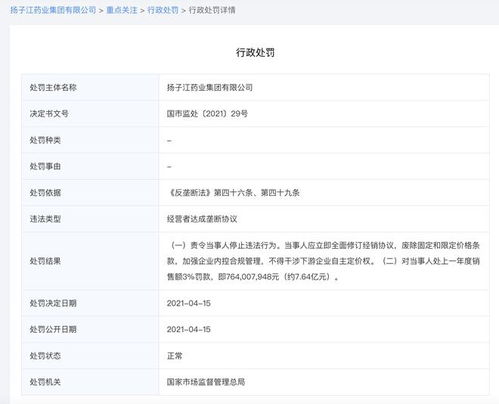Click the 2021-04-15 value beside 处罚公开日期

point(189,329)
